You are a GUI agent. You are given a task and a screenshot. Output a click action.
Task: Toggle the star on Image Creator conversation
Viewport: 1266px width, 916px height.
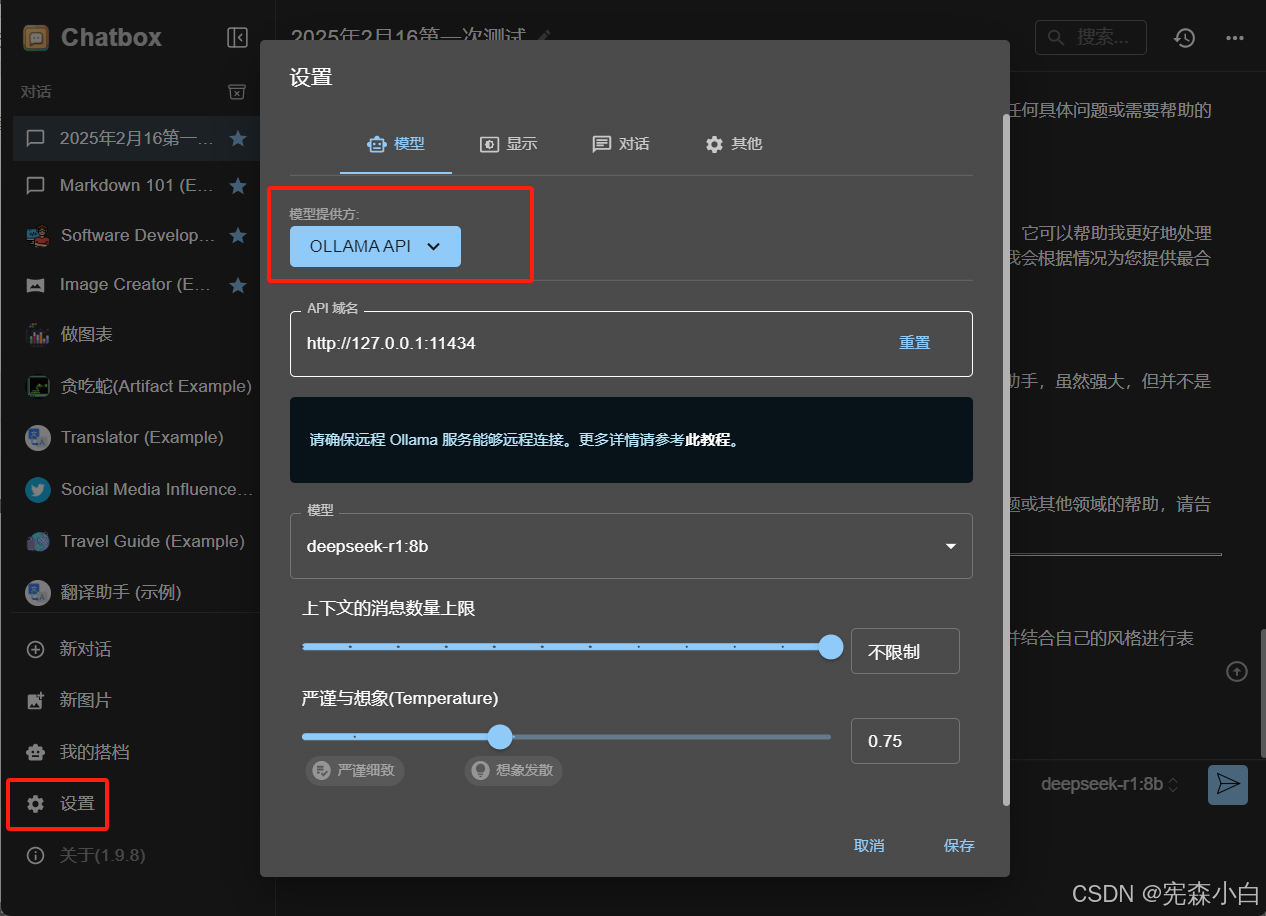(237, 284)
